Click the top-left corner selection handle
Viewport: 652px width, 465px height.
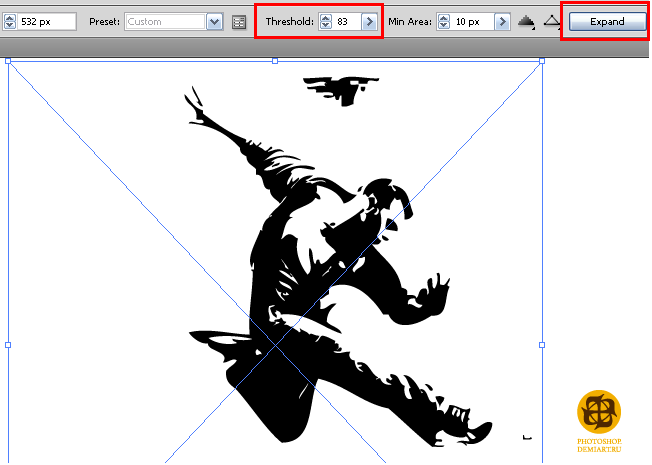tap(8, 61)
